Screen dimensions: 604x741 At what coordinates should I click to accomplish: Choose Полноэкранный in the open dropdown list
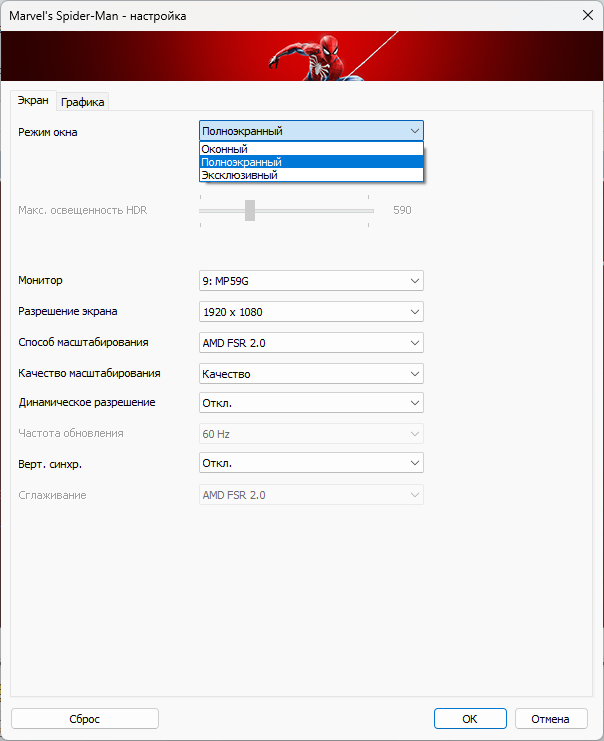[311, 162]
